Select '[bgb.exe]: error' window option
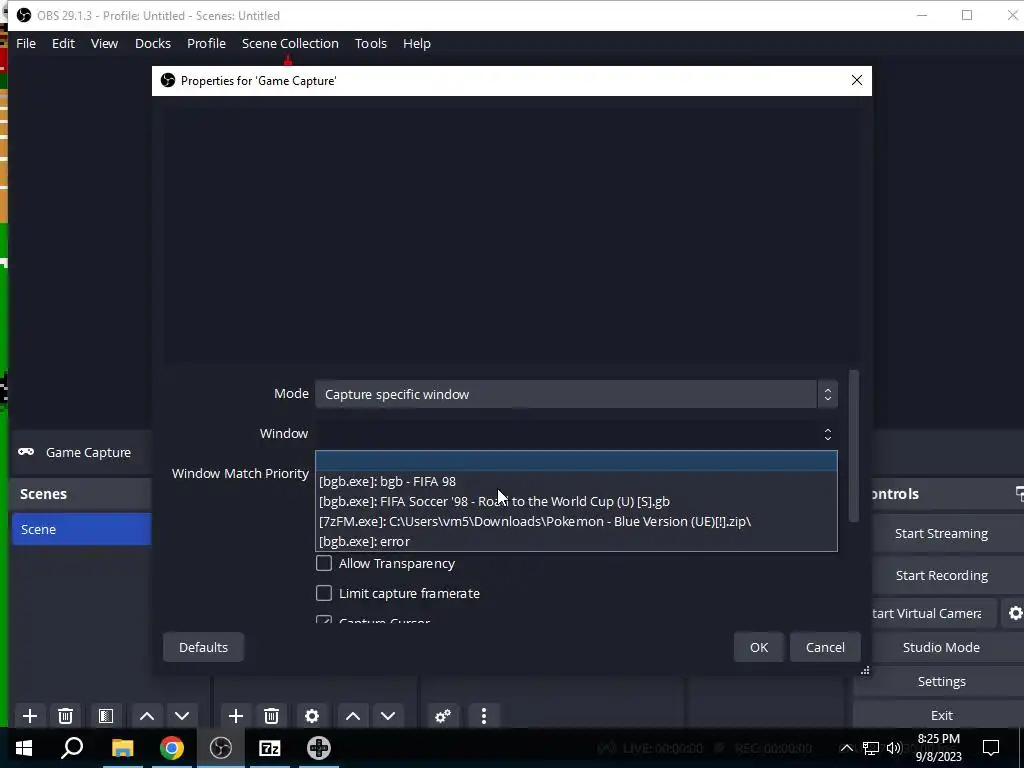The height and width of the screenshot is (768, 1024). [x=576, y=541]
